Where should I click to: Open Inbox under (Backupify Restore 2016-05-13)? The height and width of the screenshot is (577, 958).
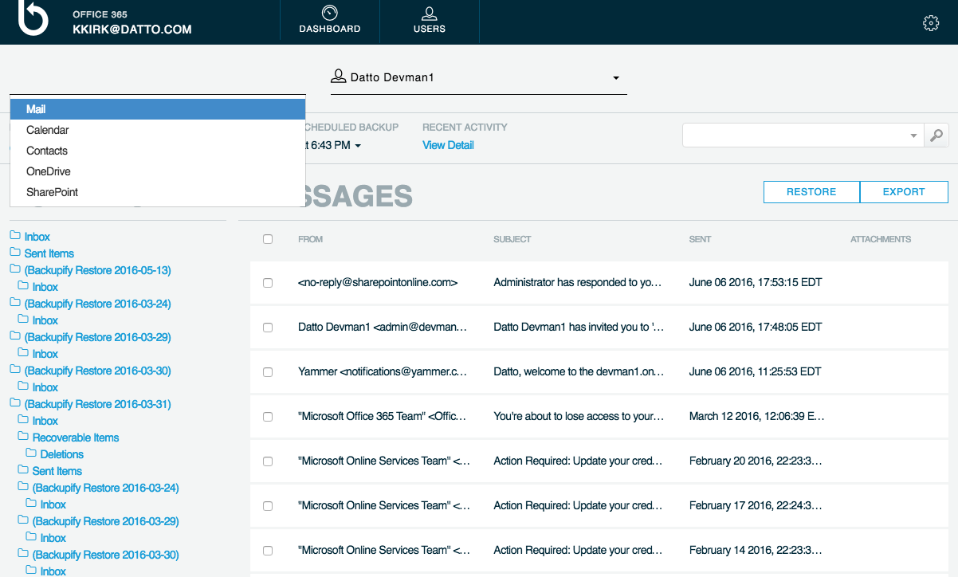[45, 287]
